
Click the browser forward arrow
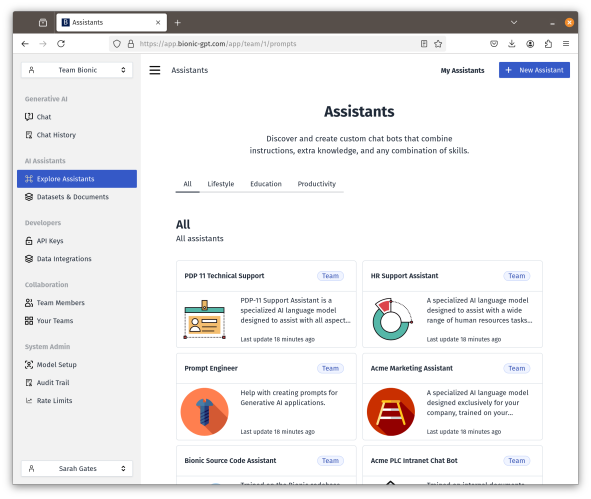click(43, 44)
